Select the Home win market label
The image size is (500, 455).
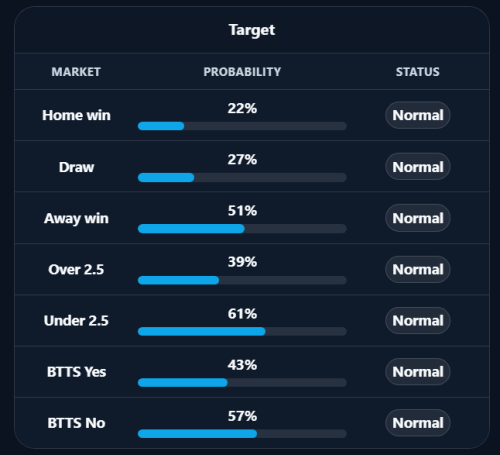[x=76, y=115]
